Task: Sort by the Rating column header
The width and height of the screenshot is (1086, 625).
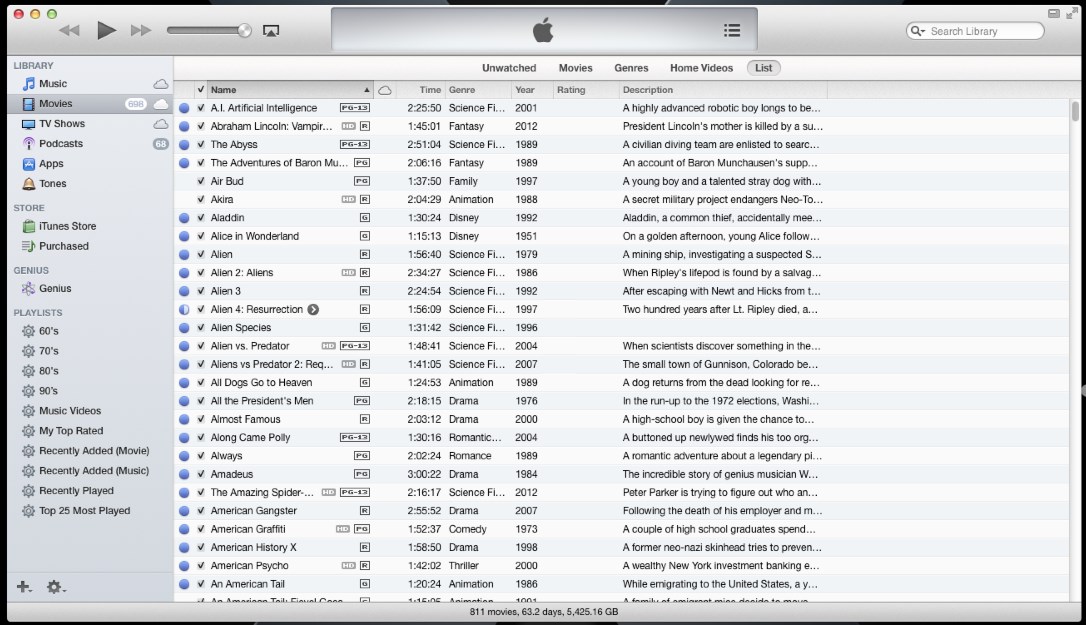Action: tap(586, 90)
